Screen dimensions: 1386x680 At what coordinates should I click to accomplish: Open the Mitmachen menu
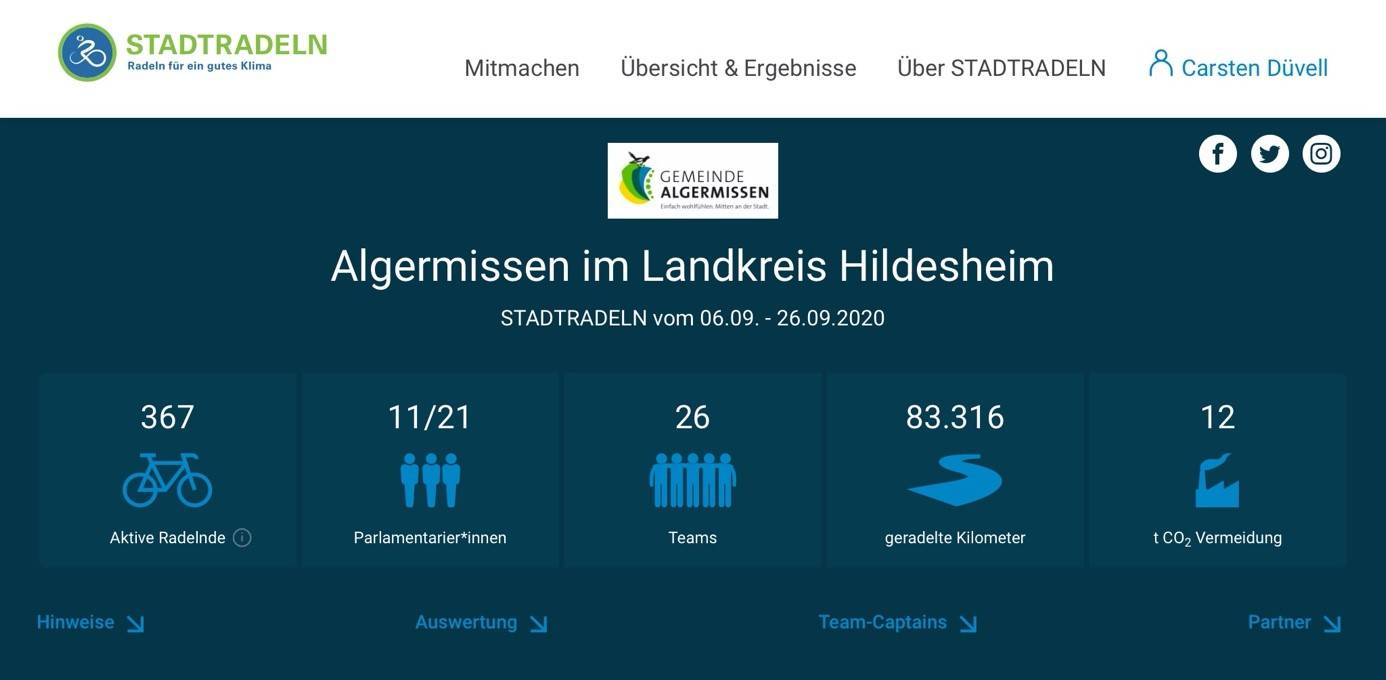click(522, 68)
